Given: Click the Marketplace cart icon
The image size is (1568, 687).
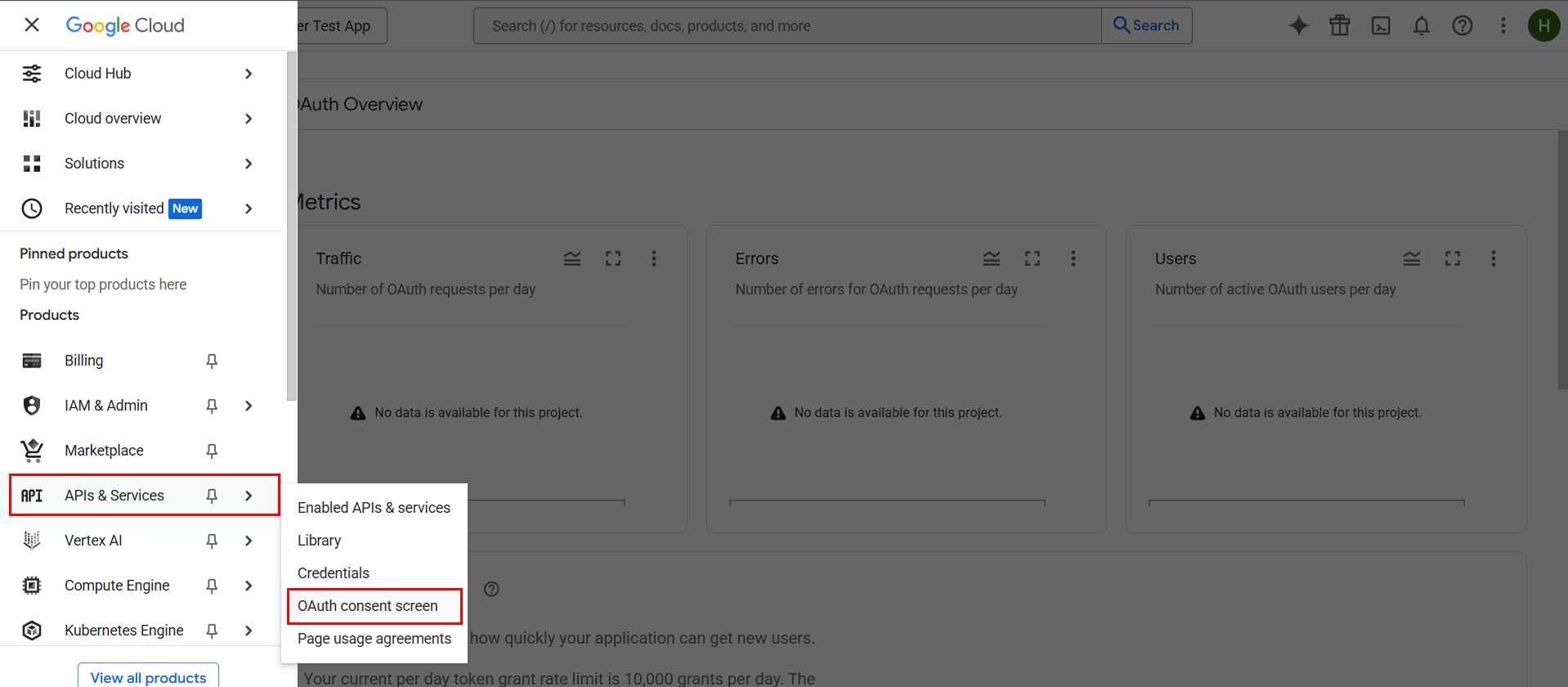Looking at the screenshot, I should point(32,451).
